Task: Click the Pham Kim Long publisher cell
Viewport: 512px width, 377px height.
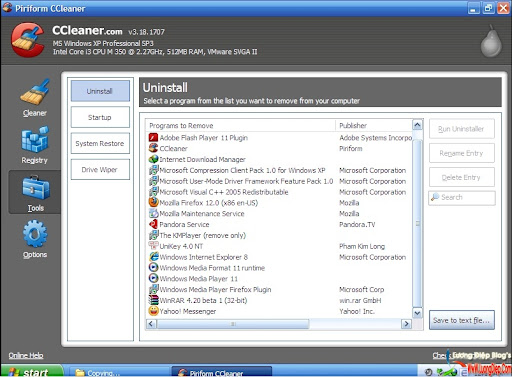Action: pyautogui.click(x=362, y=246)
